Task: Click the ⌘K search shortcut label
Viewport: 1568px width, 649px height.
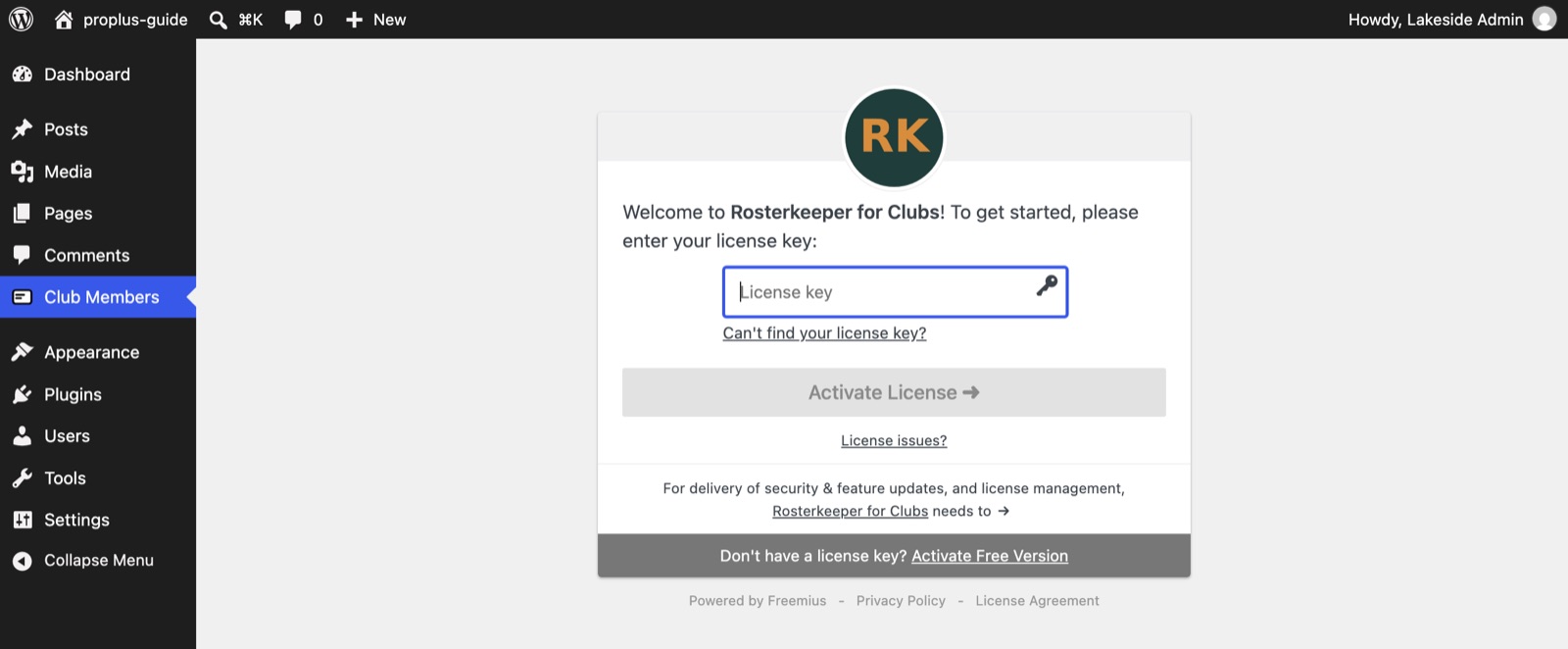Action: click(251, 20)
